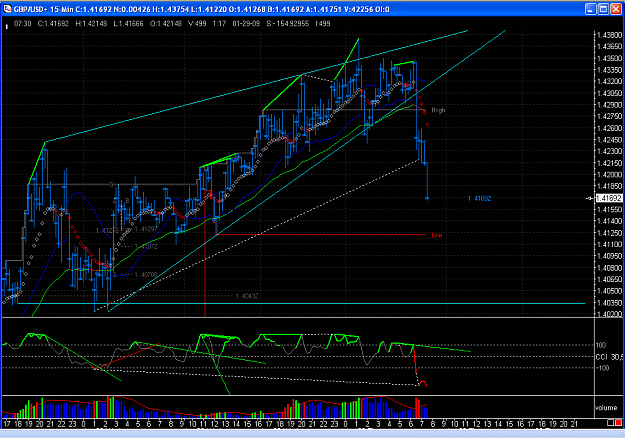Select the red "Low" line label

pos(437,235)
